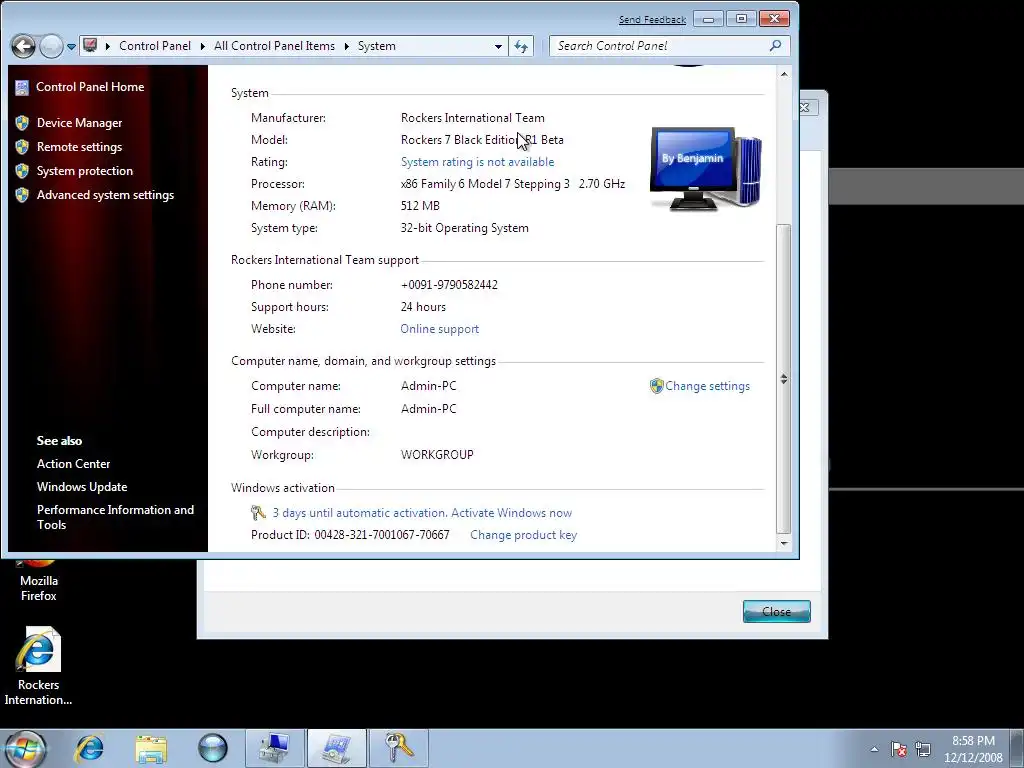Select Control Panel breadcrumb
Image resolution: width=1024 pixels, height=768 pixels.
[155, 46]
